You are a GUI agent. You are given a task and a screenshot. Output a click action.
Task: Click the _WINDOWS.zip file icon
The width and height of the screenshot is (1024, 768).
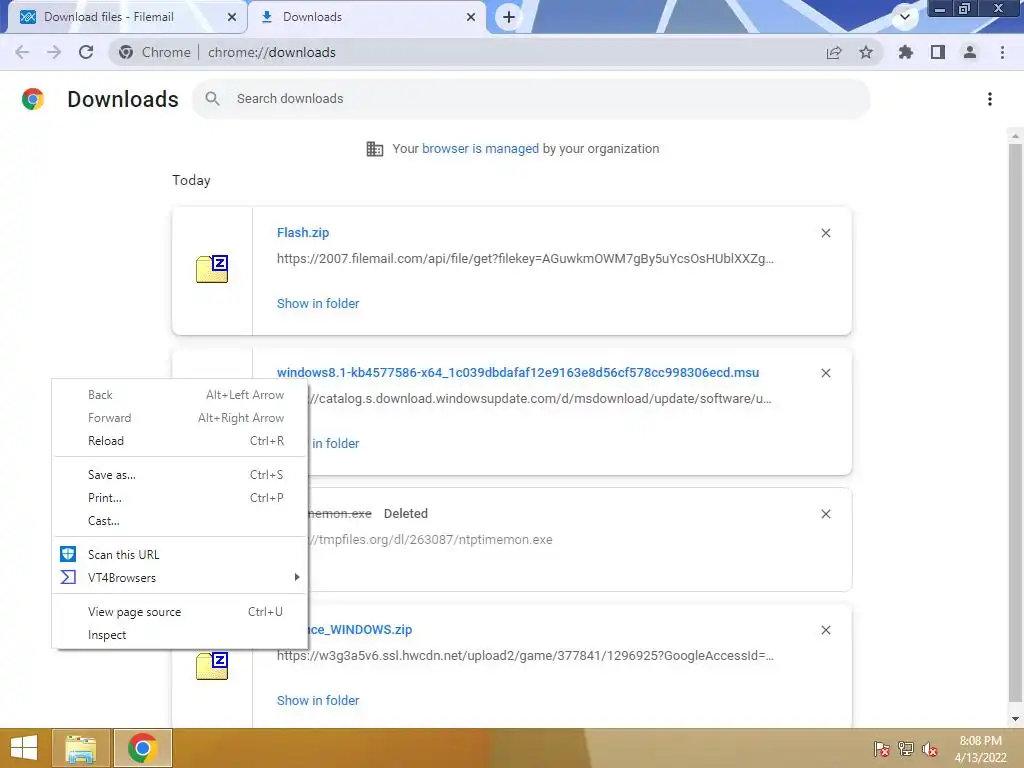(x=212, y=666)
